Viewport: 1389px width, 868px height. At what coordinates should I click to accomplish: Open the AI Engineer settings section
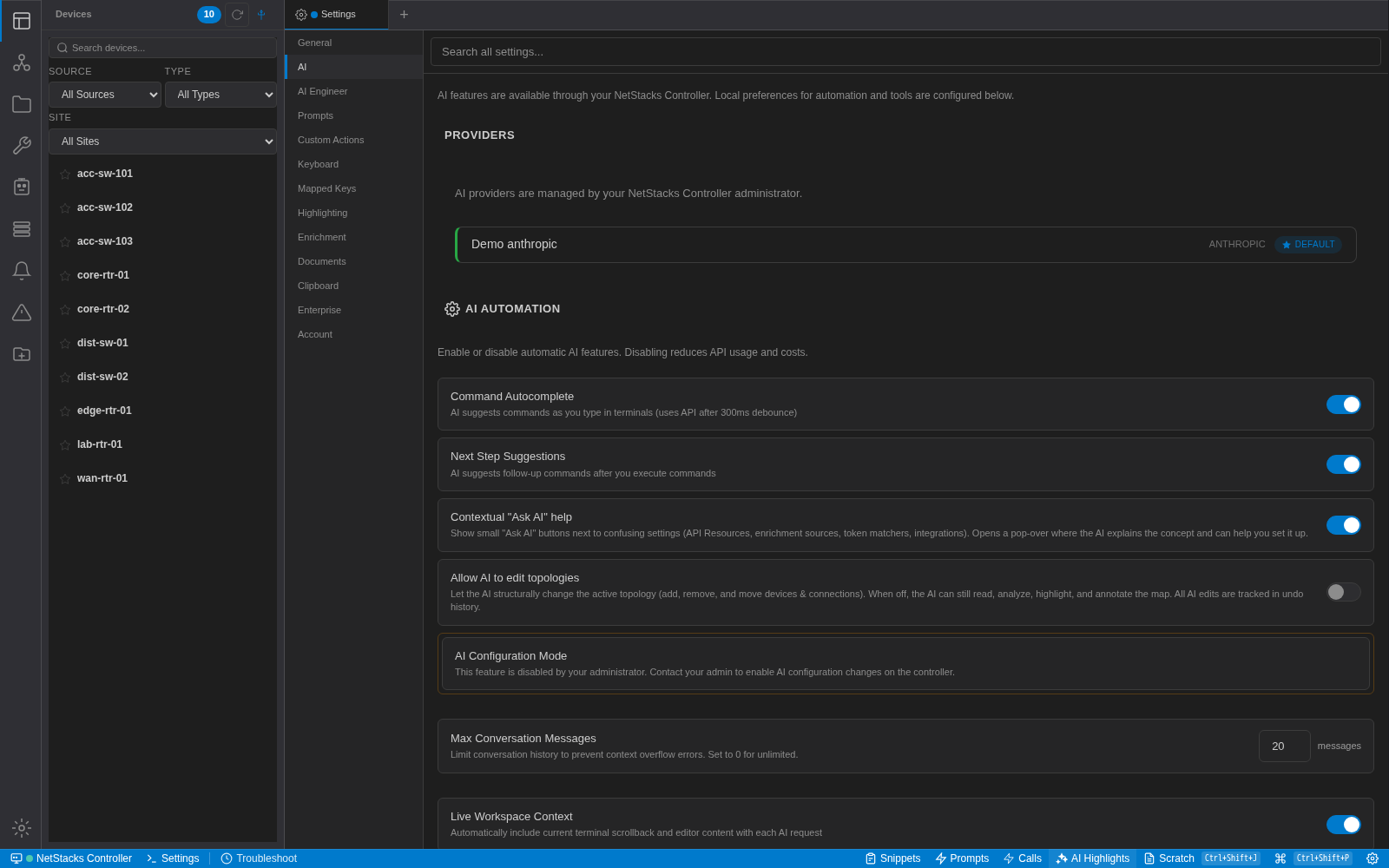[353, 91]
